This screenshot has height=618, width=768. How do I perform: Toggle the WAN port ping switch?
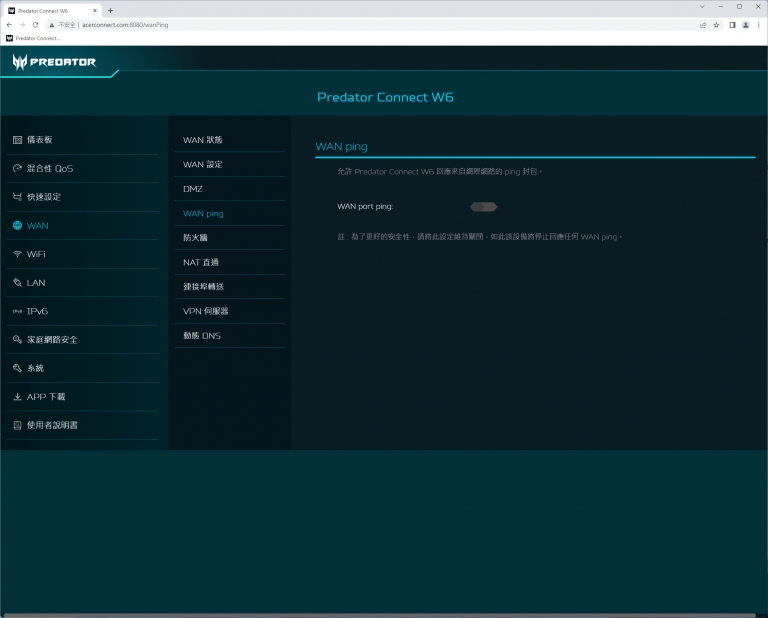coord(483,207)
